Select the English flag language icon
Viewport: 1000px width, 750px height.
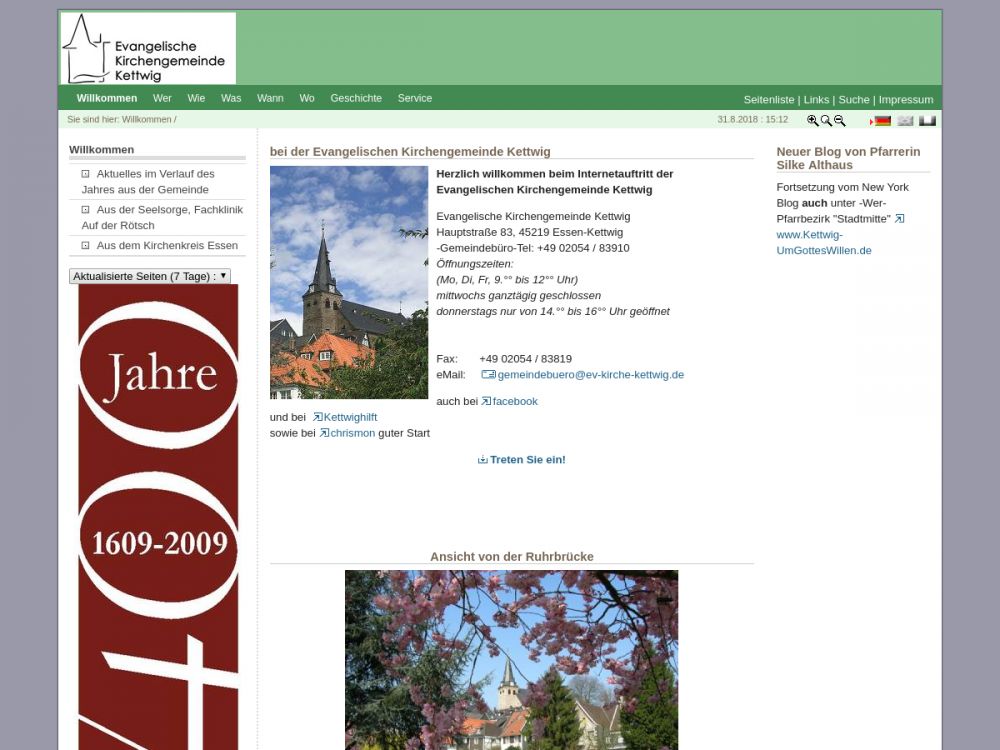(905, 121)
